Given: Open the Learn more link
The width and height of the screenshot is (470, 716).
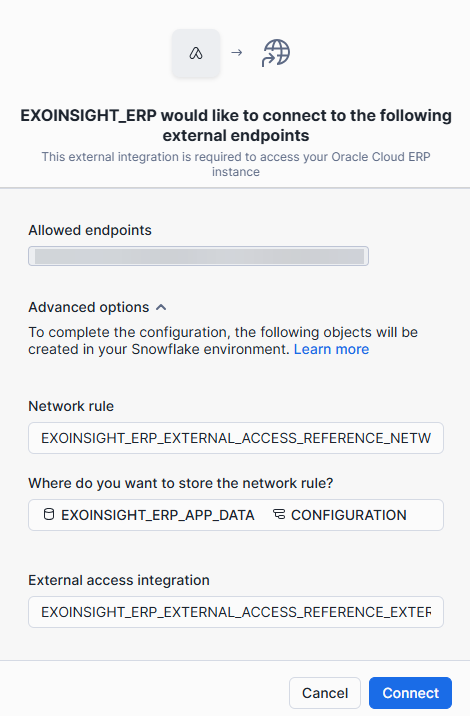Looking at the screenshot, I should pyautogui.click(x=331, y=349).
